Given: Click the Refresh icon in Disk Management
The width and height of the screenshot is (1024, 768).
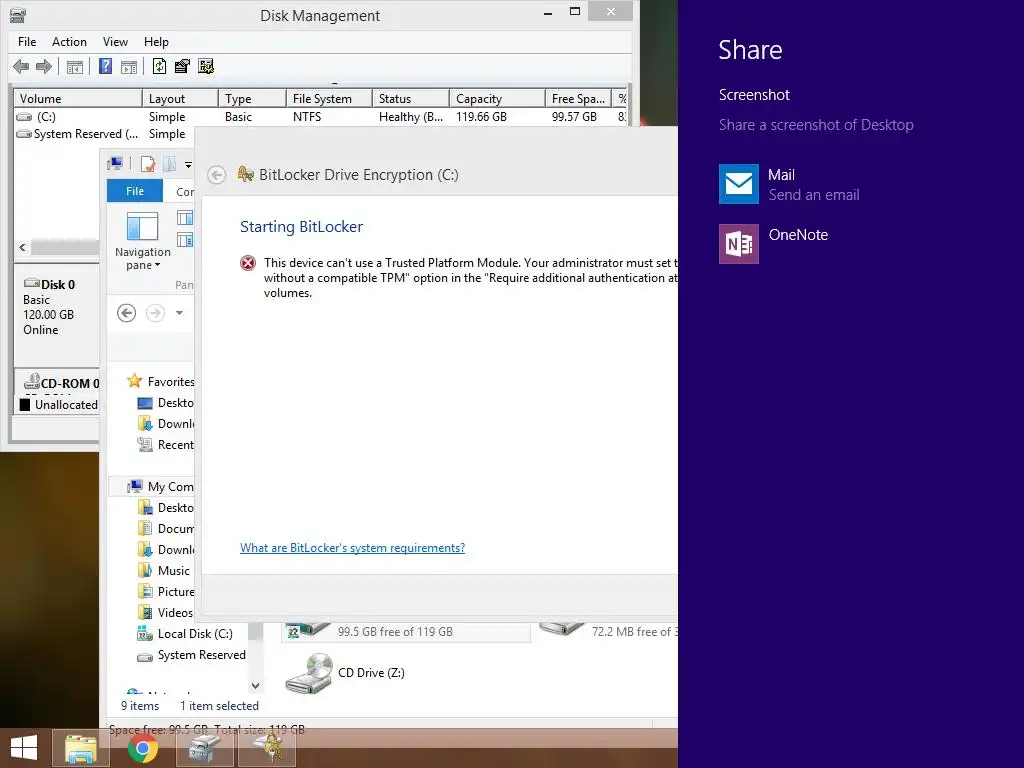Looking at the screenshot, I should pos(159,66).
